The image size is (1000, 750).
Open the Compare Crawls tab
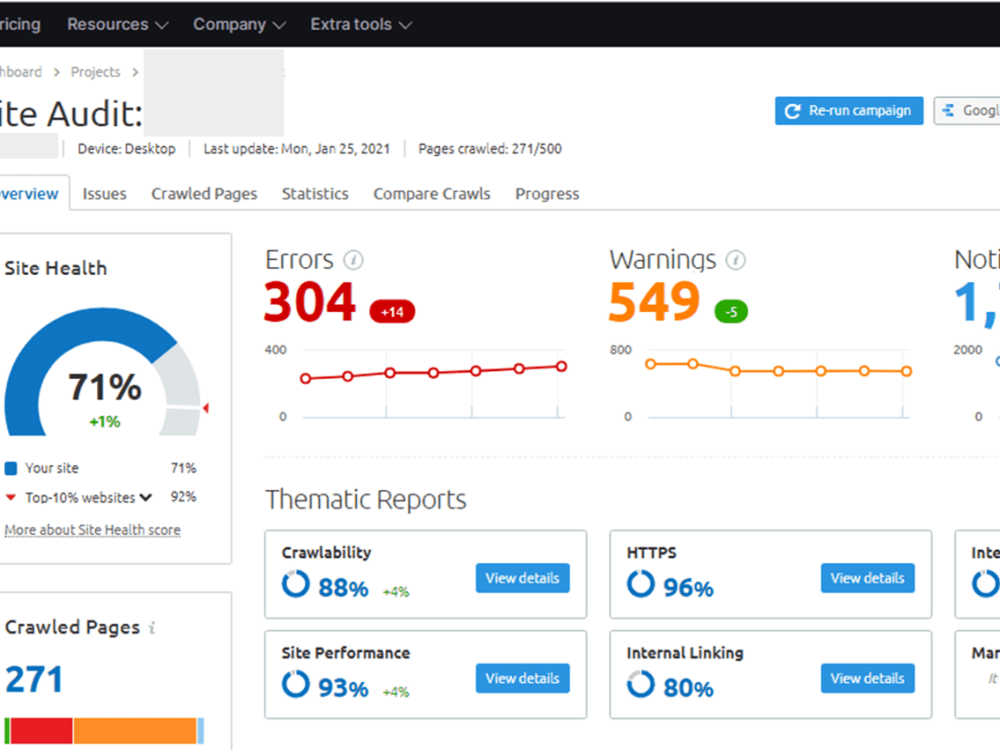[432, 194]
